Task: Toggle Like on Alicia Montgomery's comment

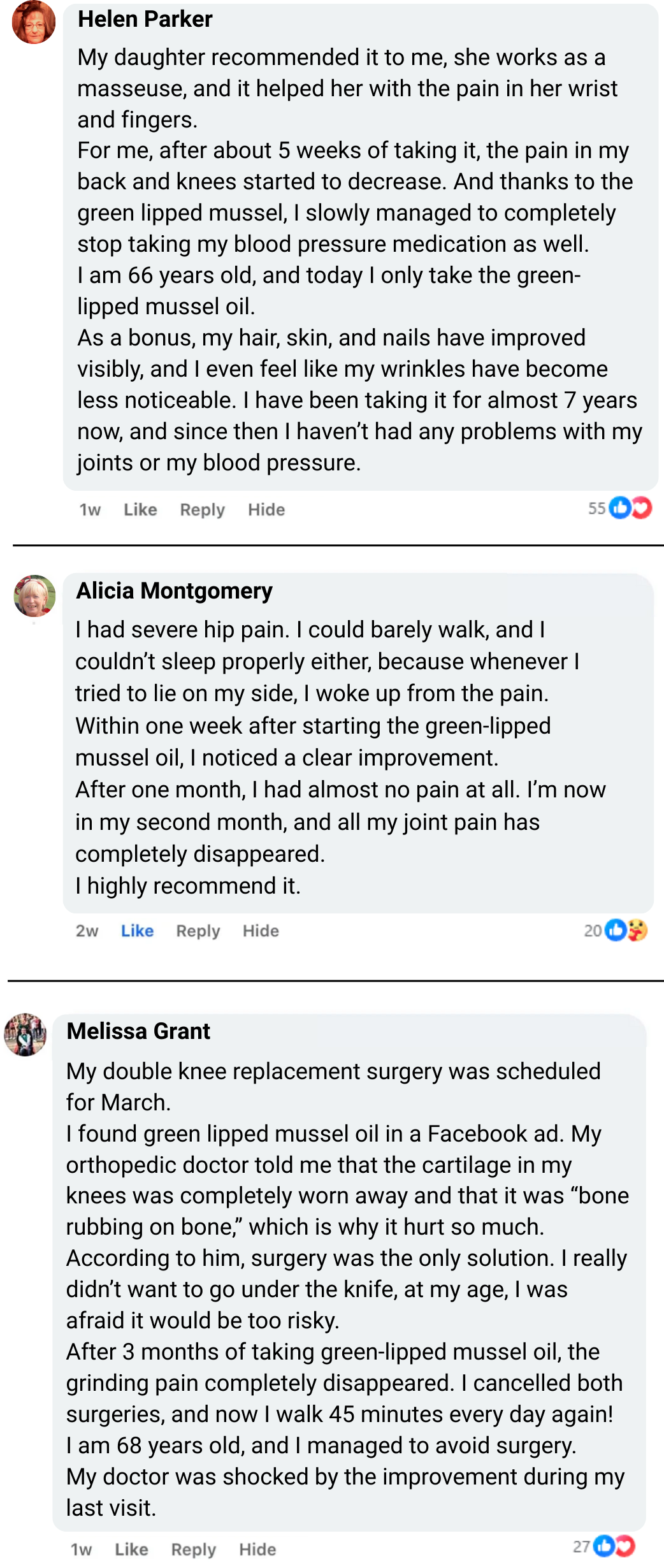Action: (137, 931)
